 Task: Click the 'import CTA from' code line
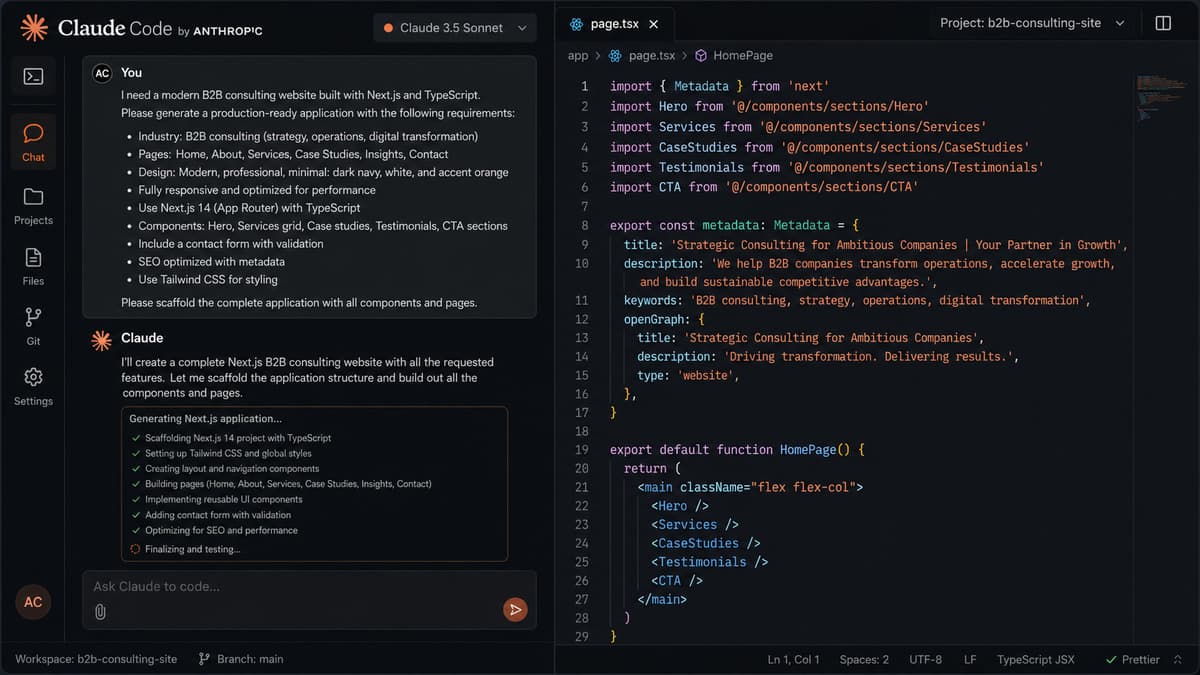click(x=764, y=187)
